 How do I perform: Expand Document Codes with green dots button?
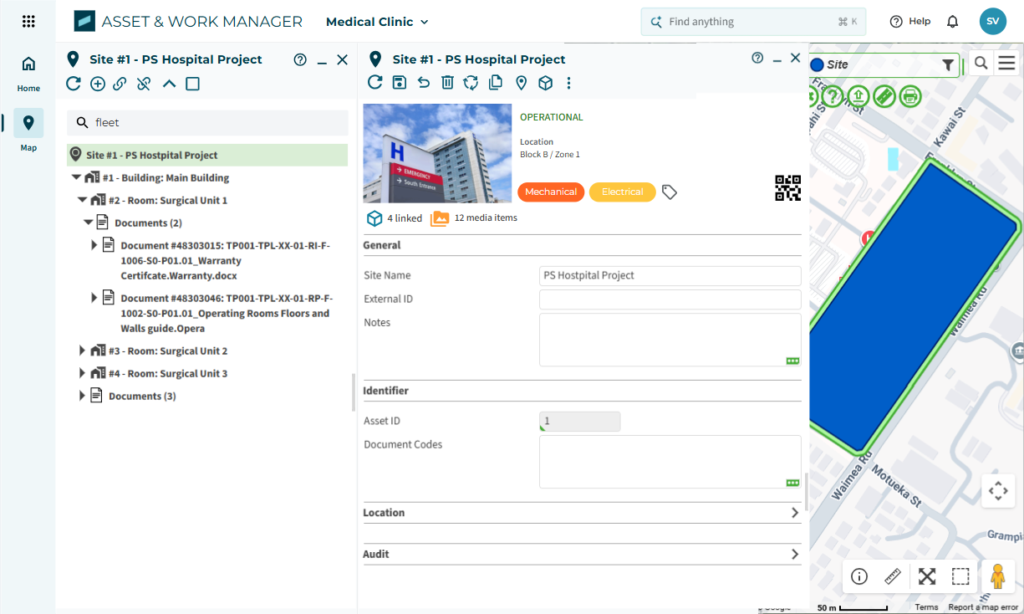coord(793,483)
